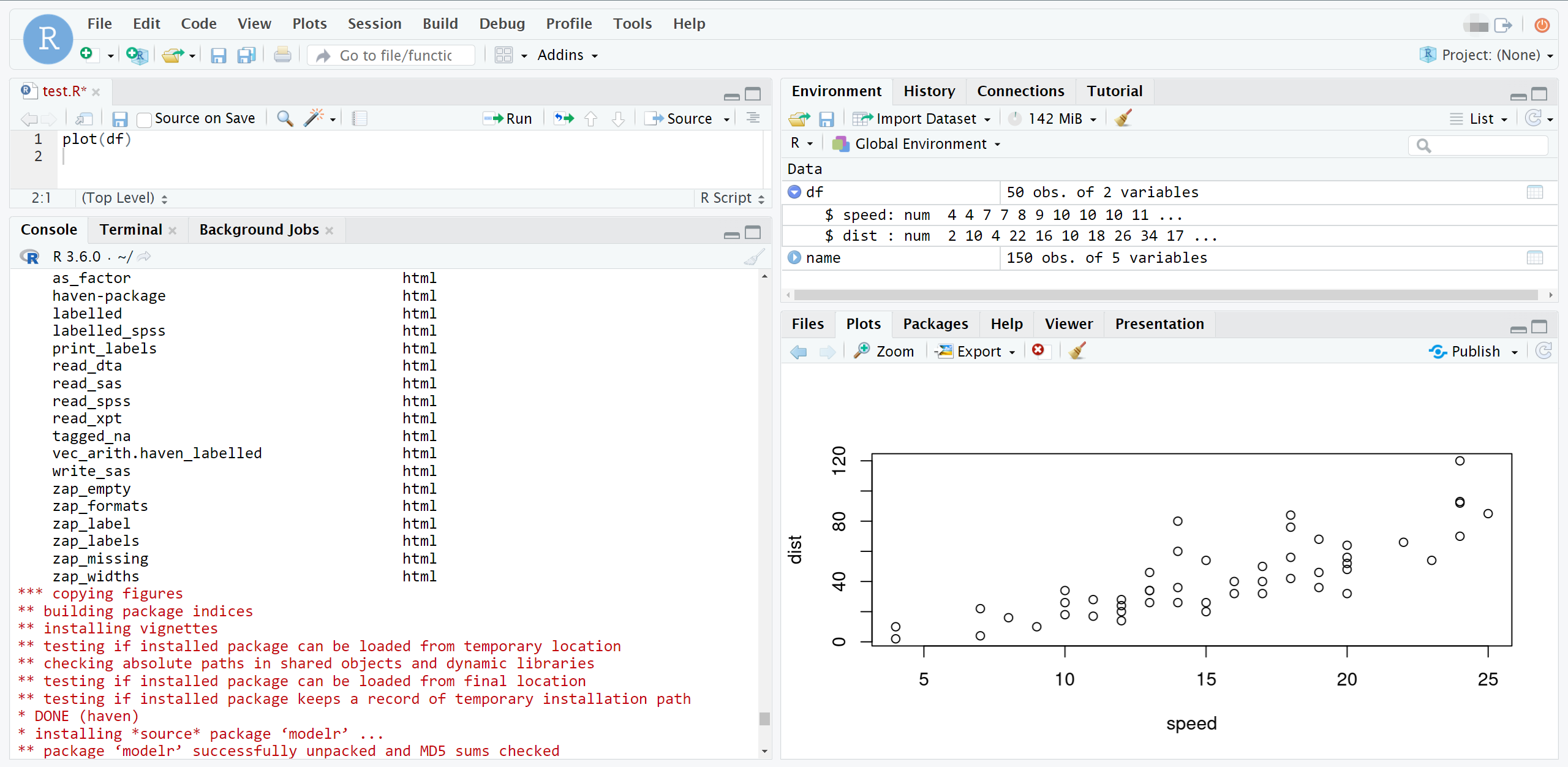Click the print file icon
Viewport: 1568px width, 767px height.
[282, 55]
